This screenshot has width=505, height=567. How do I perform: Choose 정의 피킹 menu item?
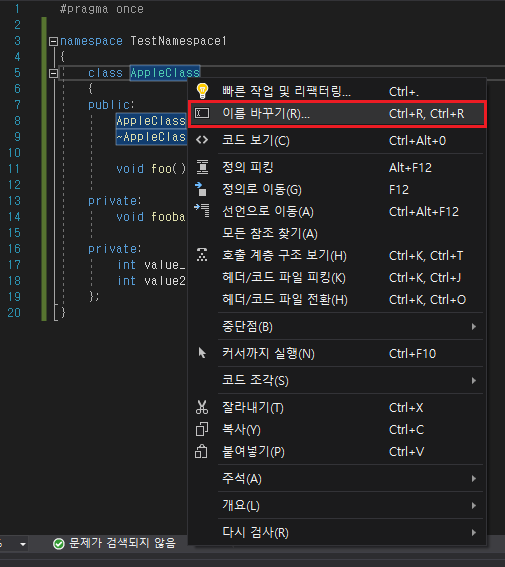(337, 167)
